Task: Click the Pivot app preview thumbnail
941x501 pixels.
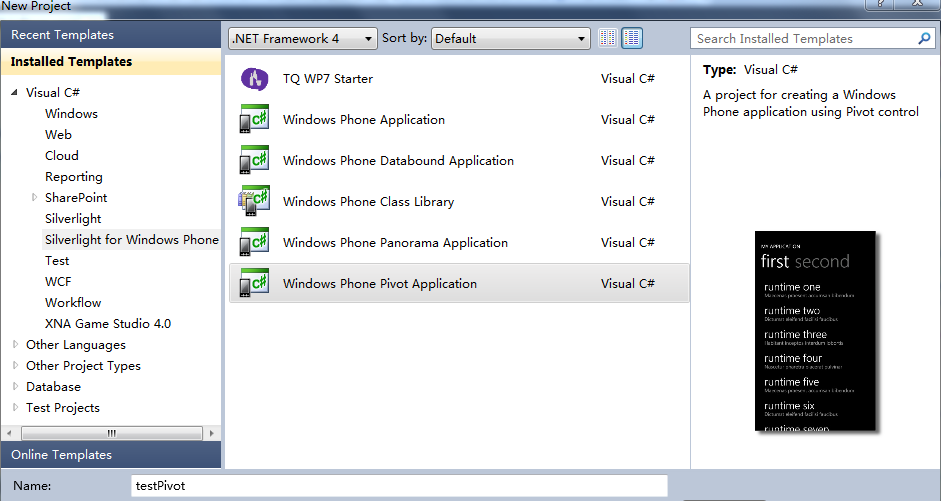Action: click(815, 331)
